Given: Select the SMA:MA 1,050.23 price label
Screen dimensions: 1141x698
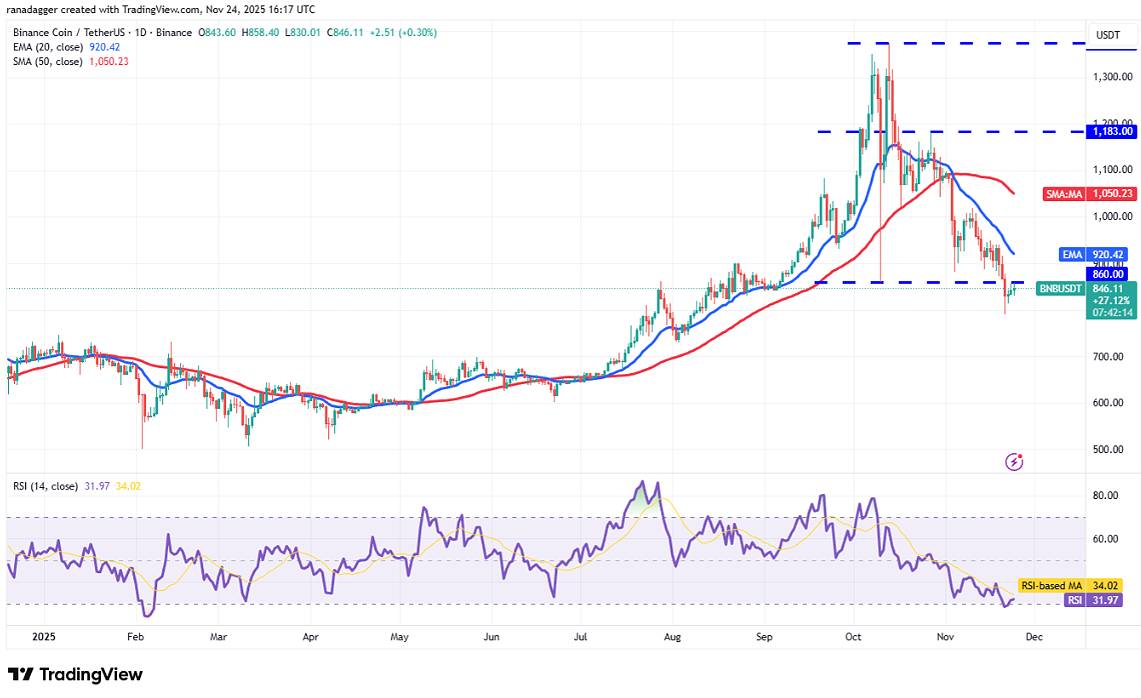Looking at the screenshot, I should (1109, 193).
